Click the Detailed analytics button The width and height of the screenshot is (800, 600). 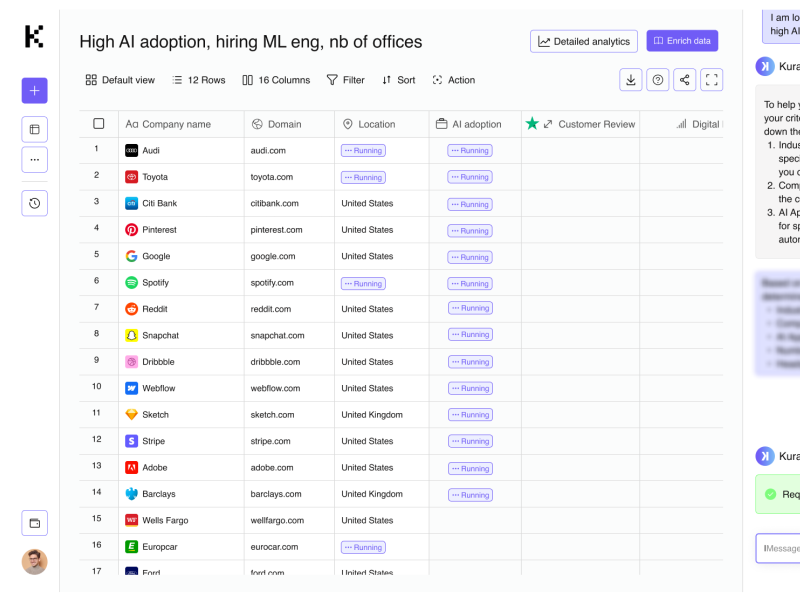[x=584, y=41]
